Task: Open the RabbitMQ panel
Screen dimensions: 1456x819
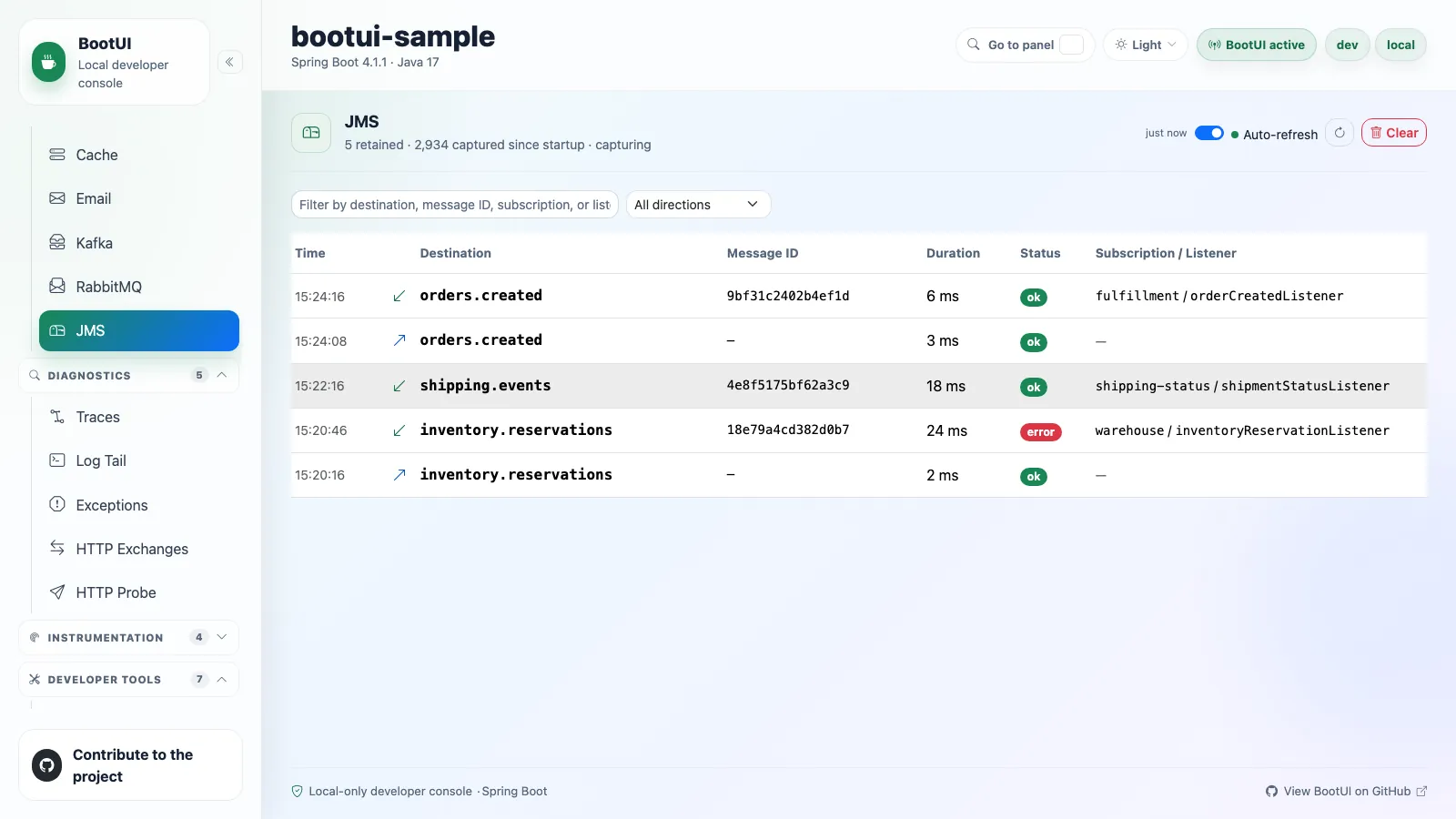Action: (139, 287)
